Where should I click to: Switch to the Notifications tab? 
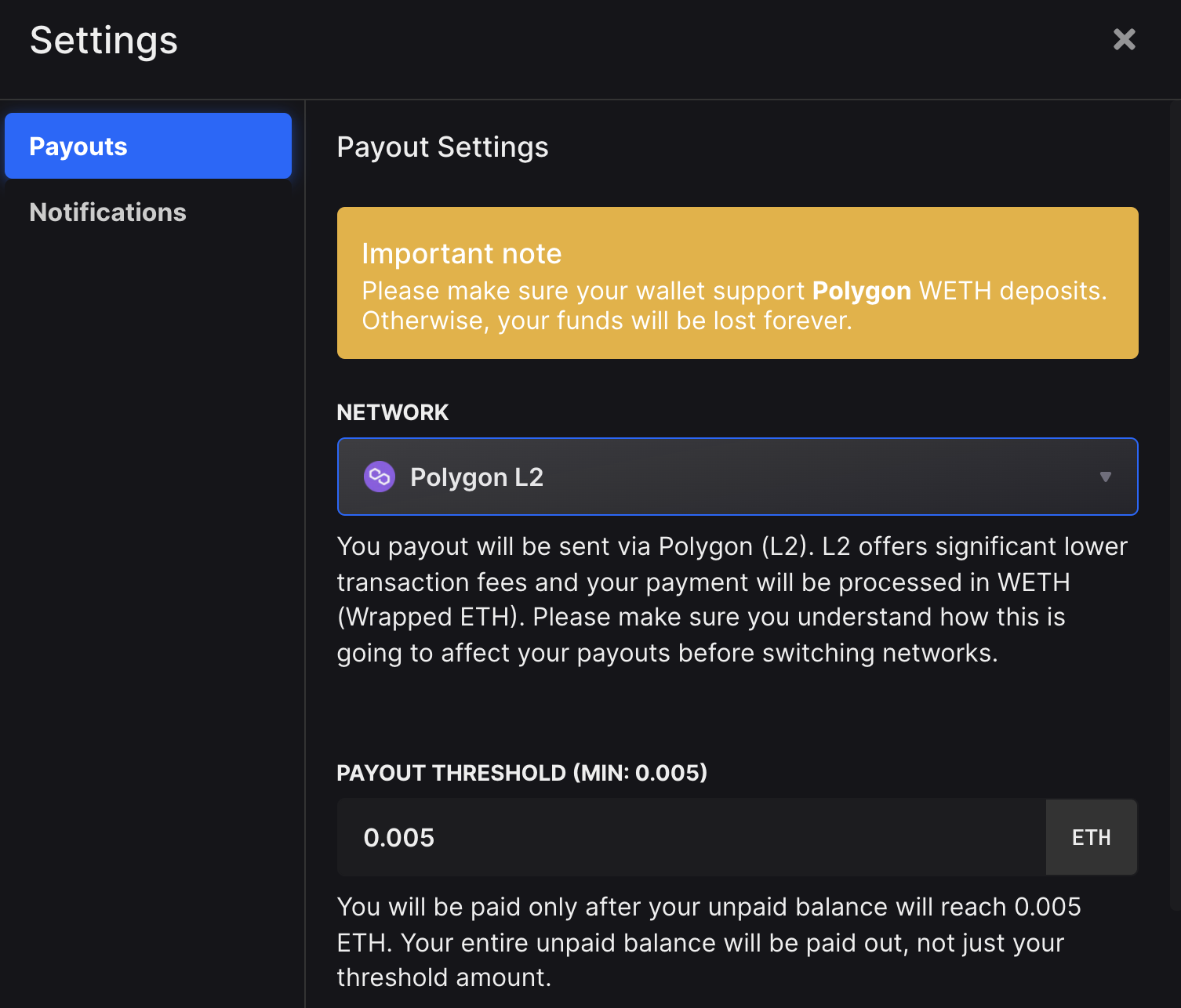coord(107,212)
